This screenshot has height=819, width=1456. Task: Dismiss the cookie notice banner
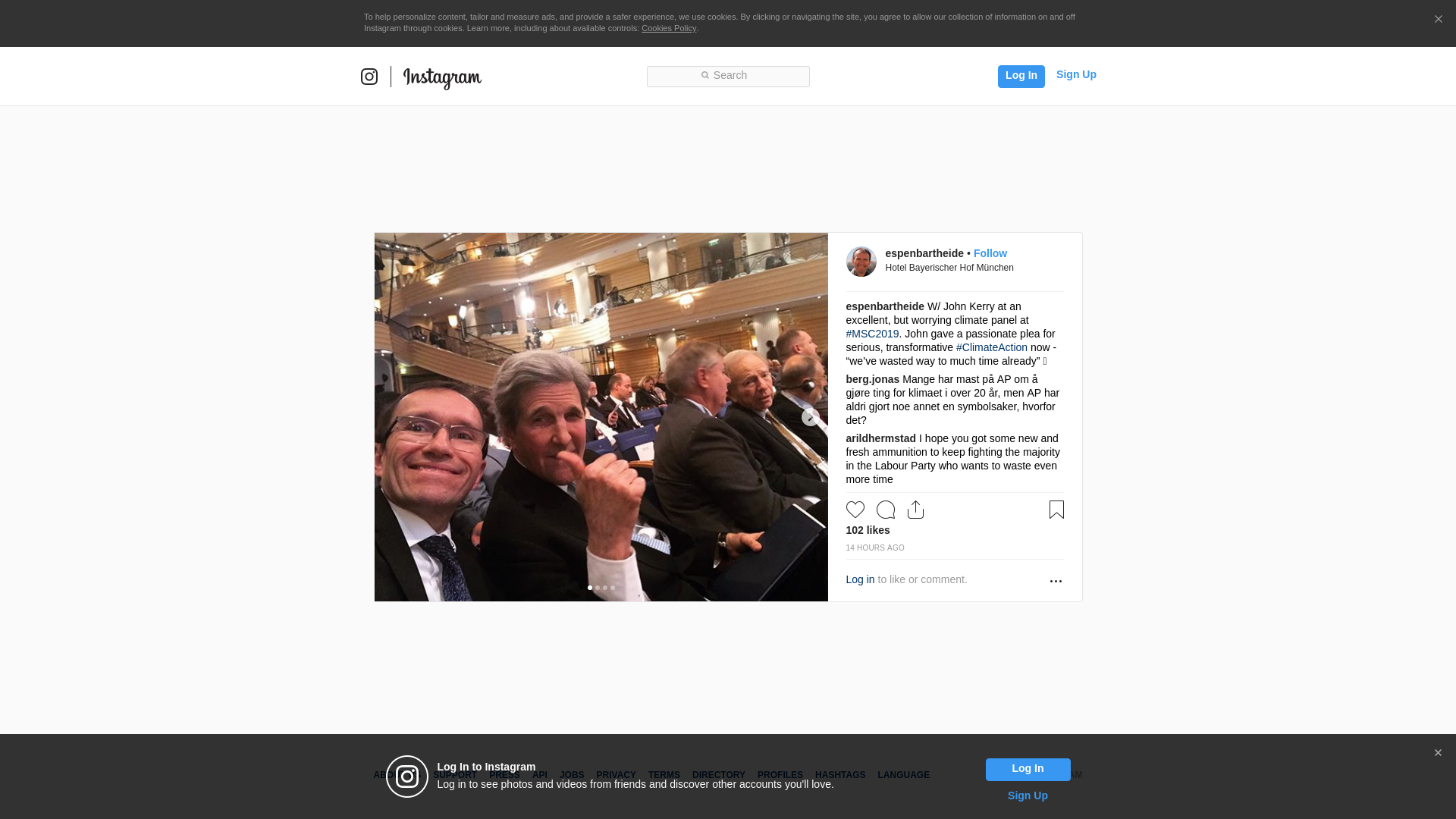click(1438, 20)
